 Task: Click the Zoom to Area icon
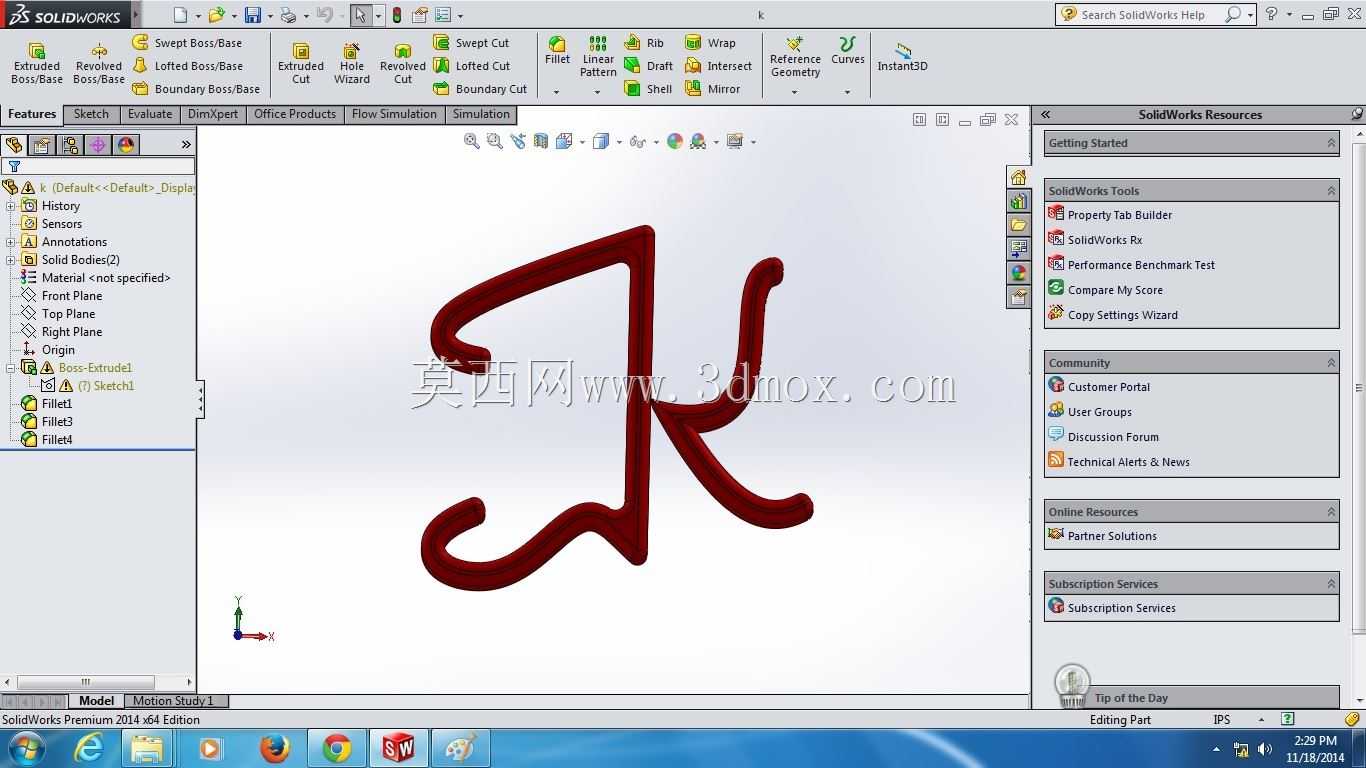coord(495,142)
